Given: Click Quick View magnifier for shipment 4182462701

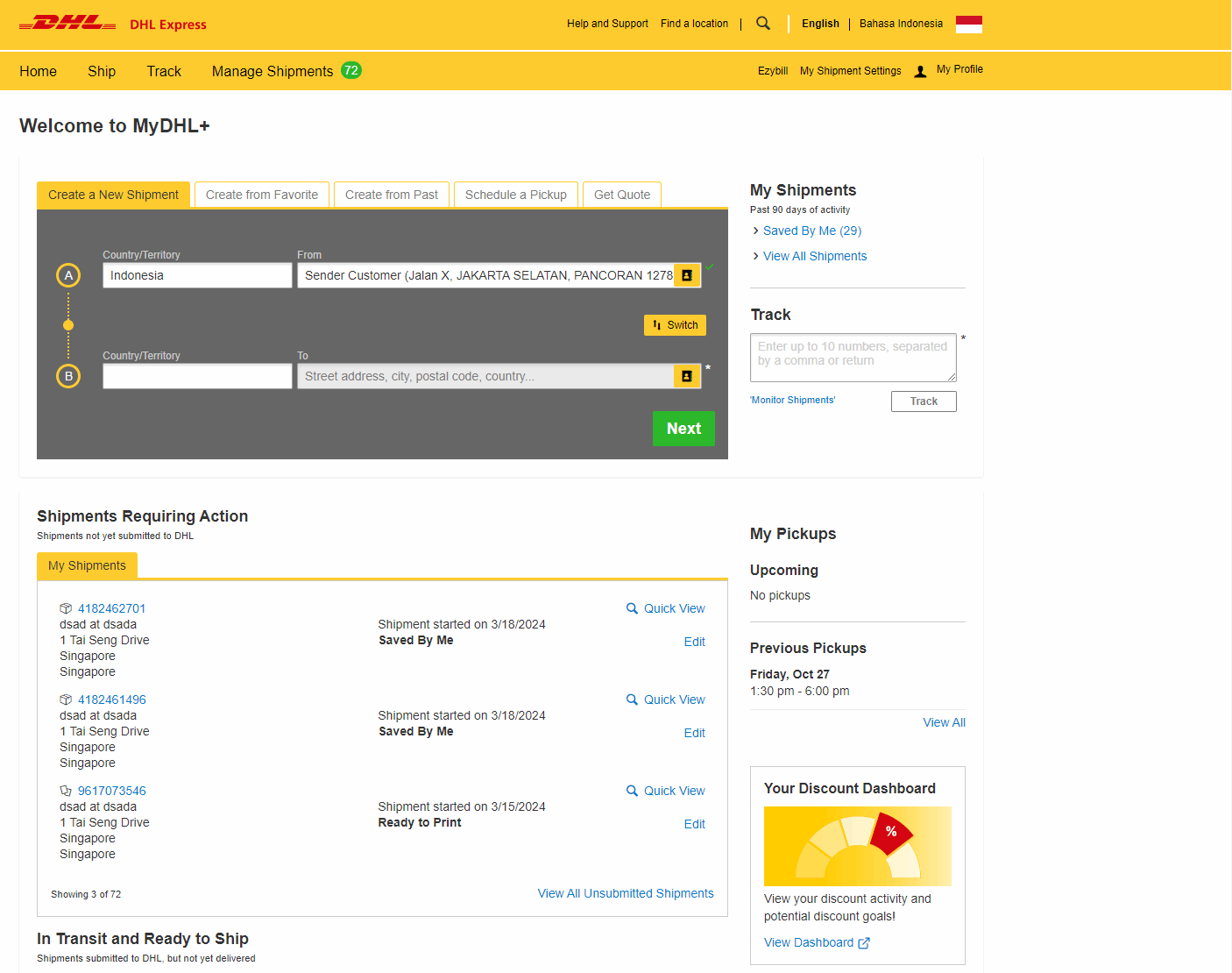Looking at the screenshot, I should pyautogui.click(x=632, y=608).
